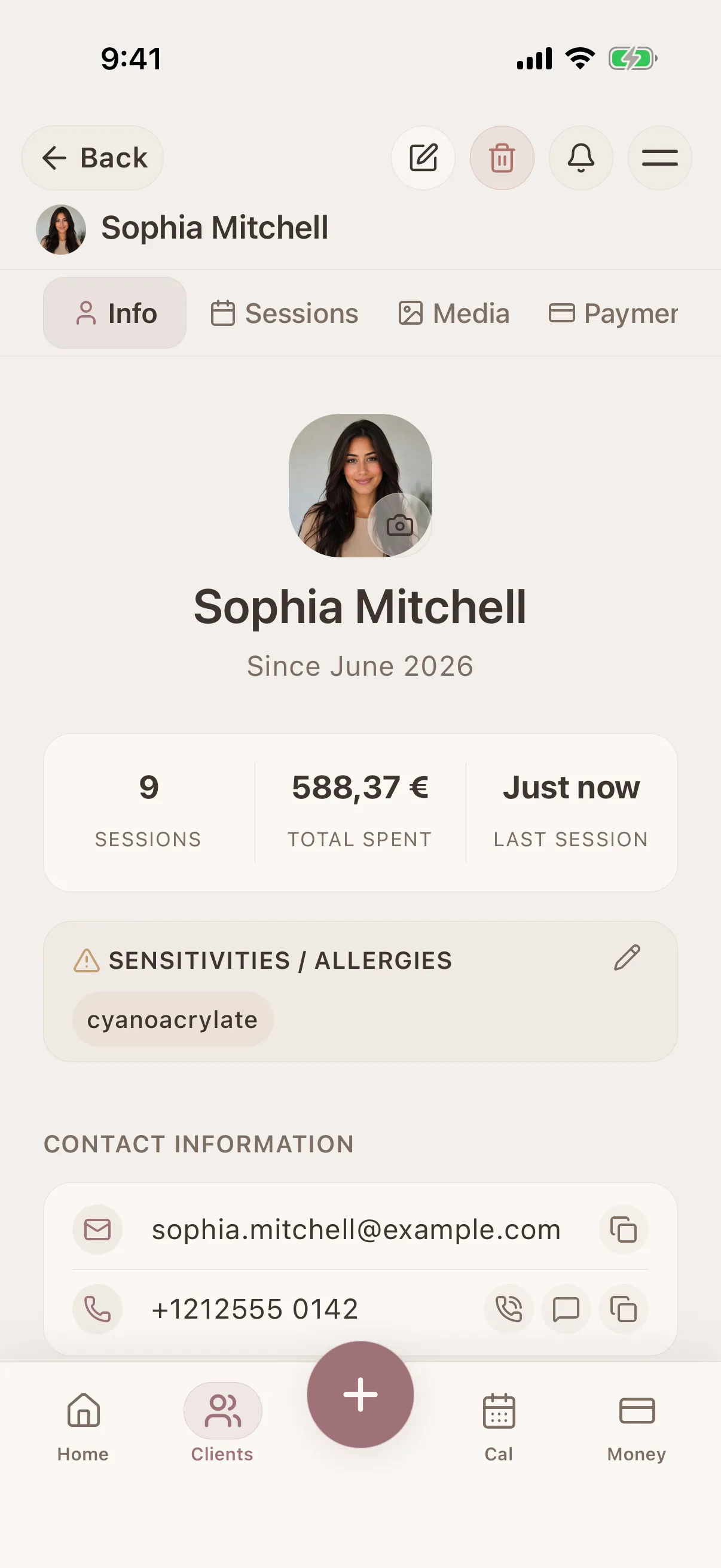Edit sensitivities with the pencil icon
The image size is (721, 1568).
click(627, 957)
